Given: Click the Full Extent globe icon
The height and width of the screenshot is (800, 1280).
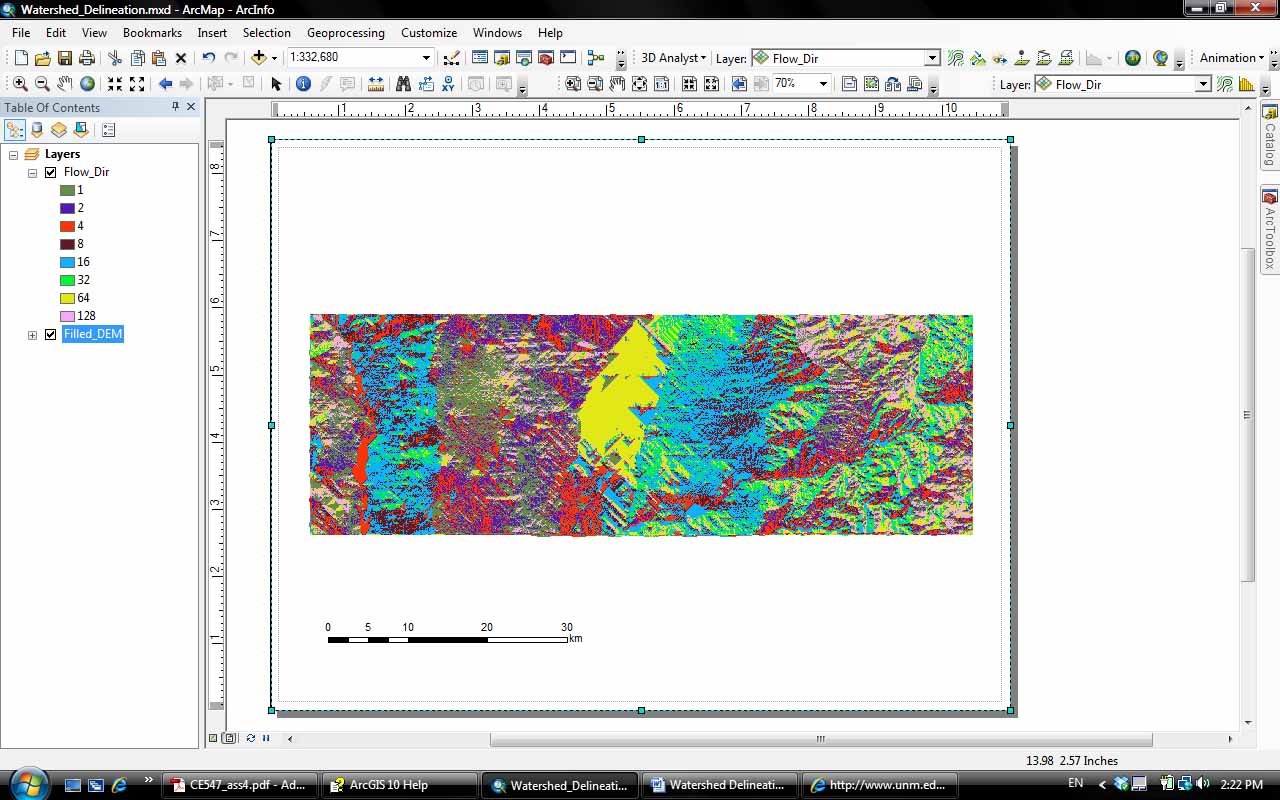Looking at the screenshot, I should (86, 82).
